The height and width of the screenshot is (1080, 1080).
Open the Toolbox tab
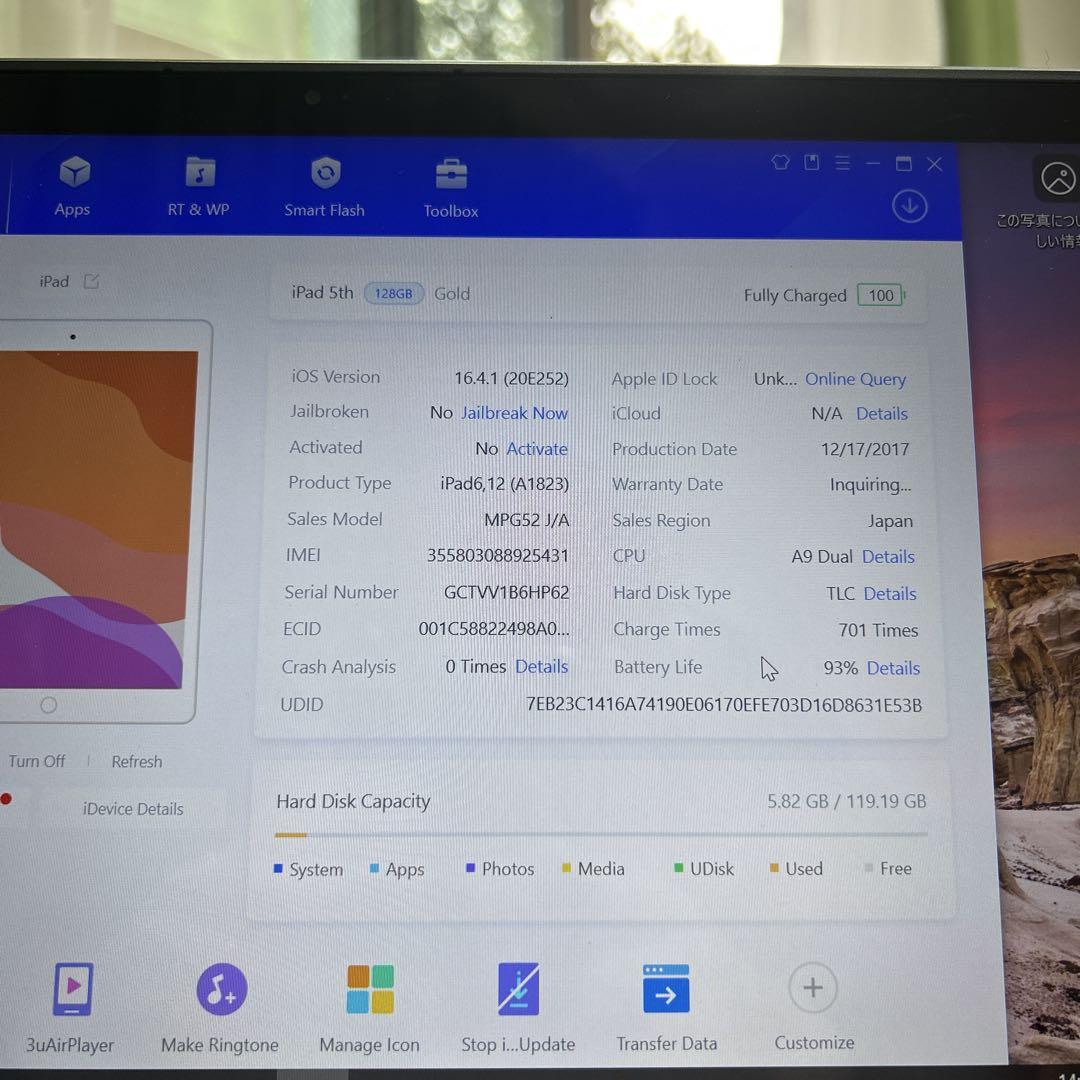coord(451,188)
